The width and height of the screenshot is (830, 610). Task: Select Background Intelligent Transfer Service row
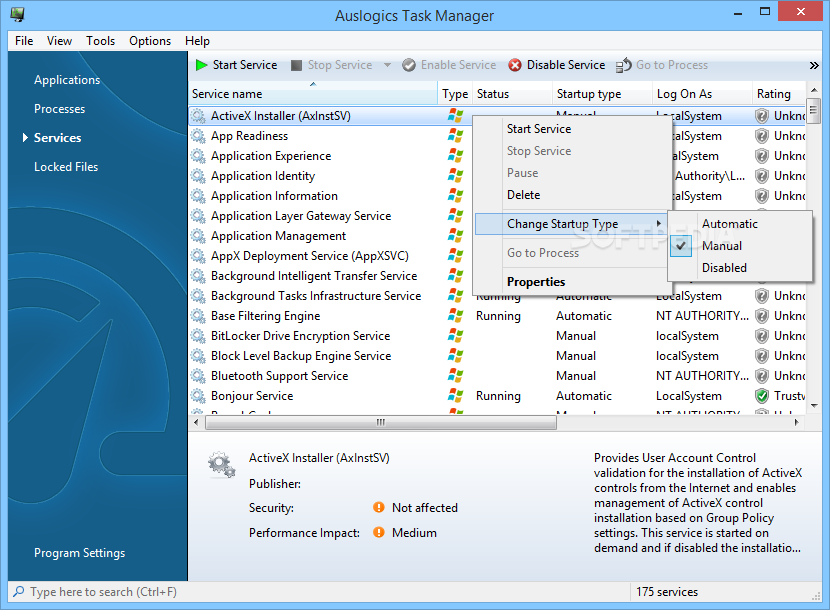[314, 276]
